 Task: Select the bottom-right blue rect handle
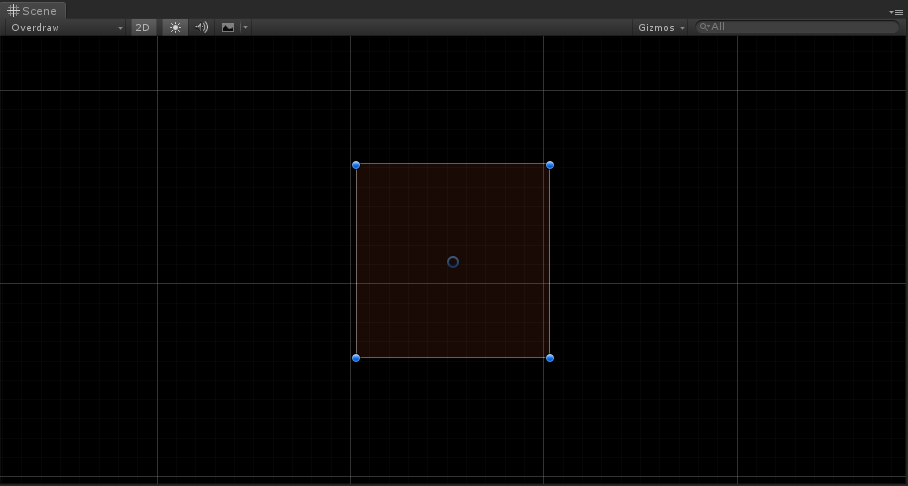click(550, 358)
